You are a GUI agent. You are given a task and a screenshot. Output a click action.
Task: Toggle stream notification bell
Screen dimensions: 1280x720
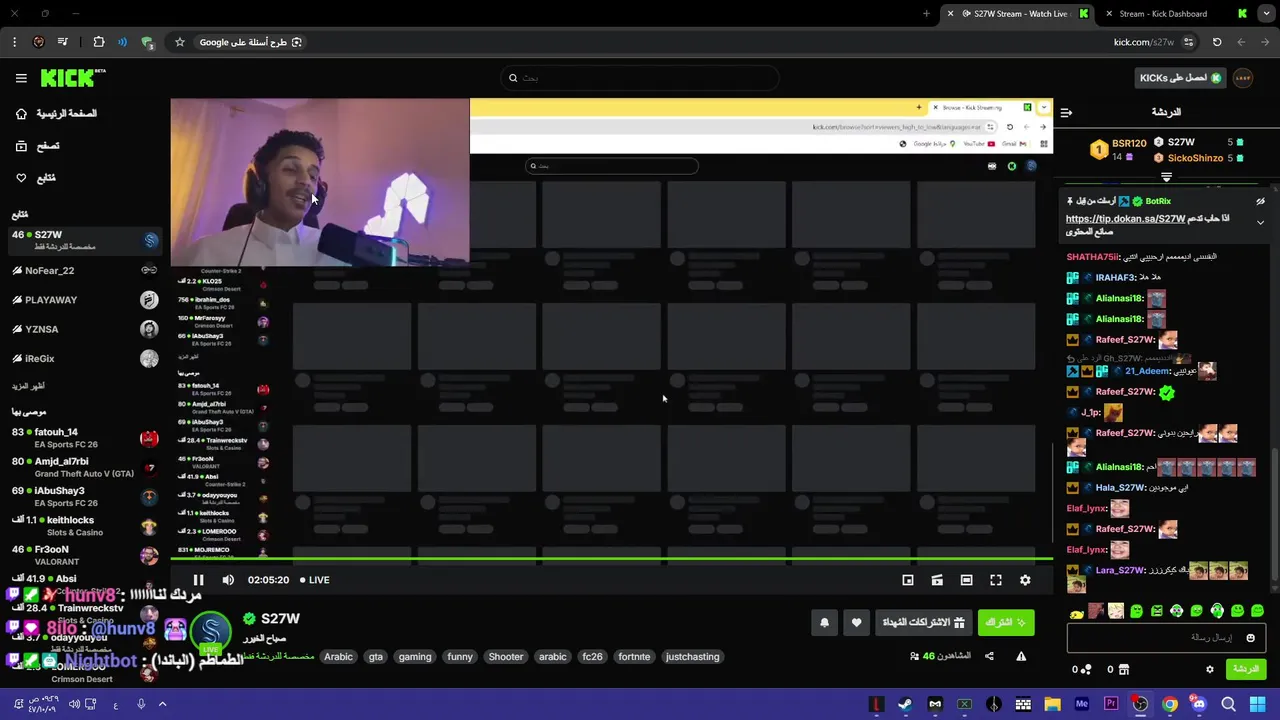[x=824, y=623]
